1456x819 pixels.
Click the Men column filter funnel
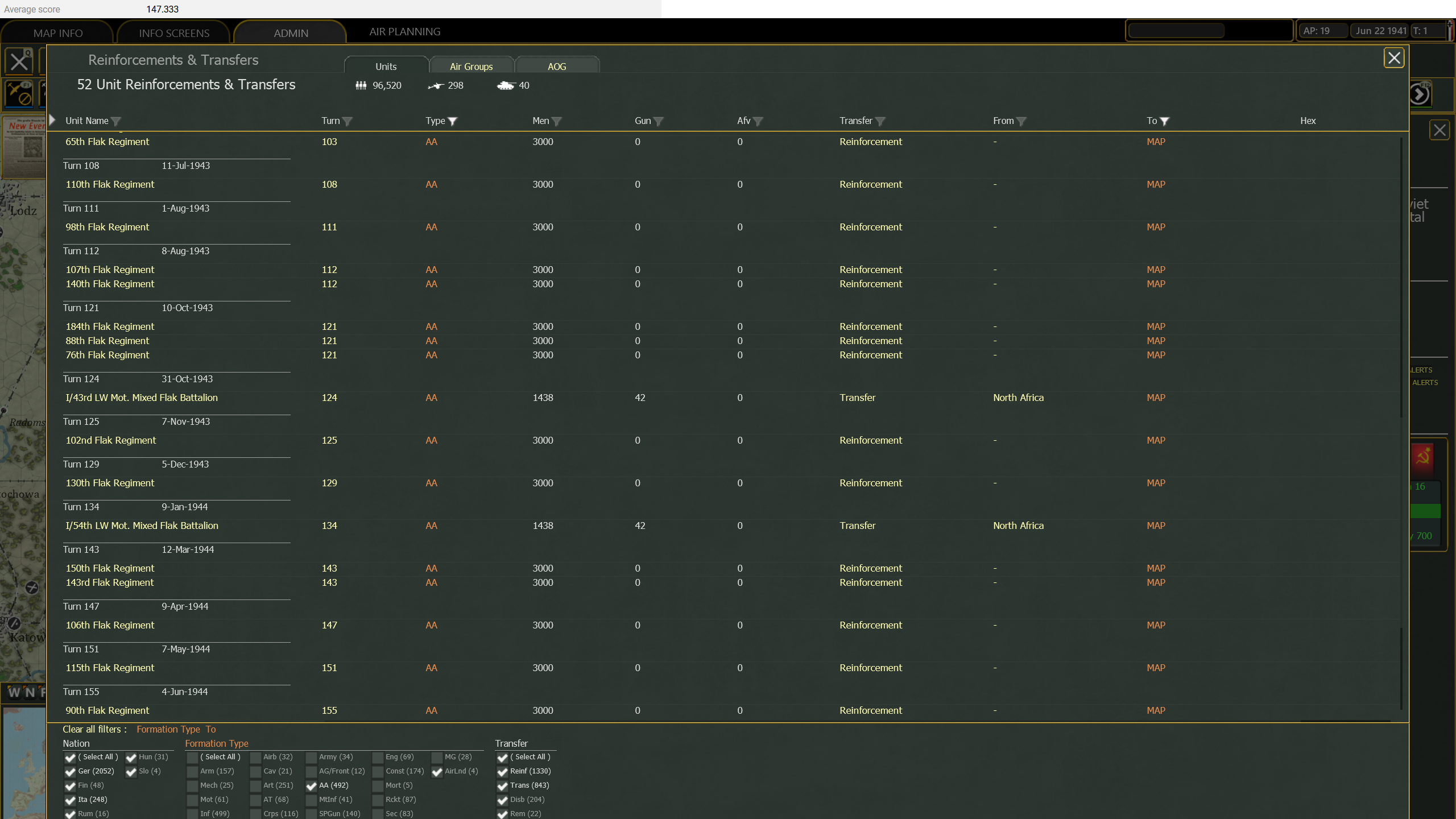(x=557, y=121)
